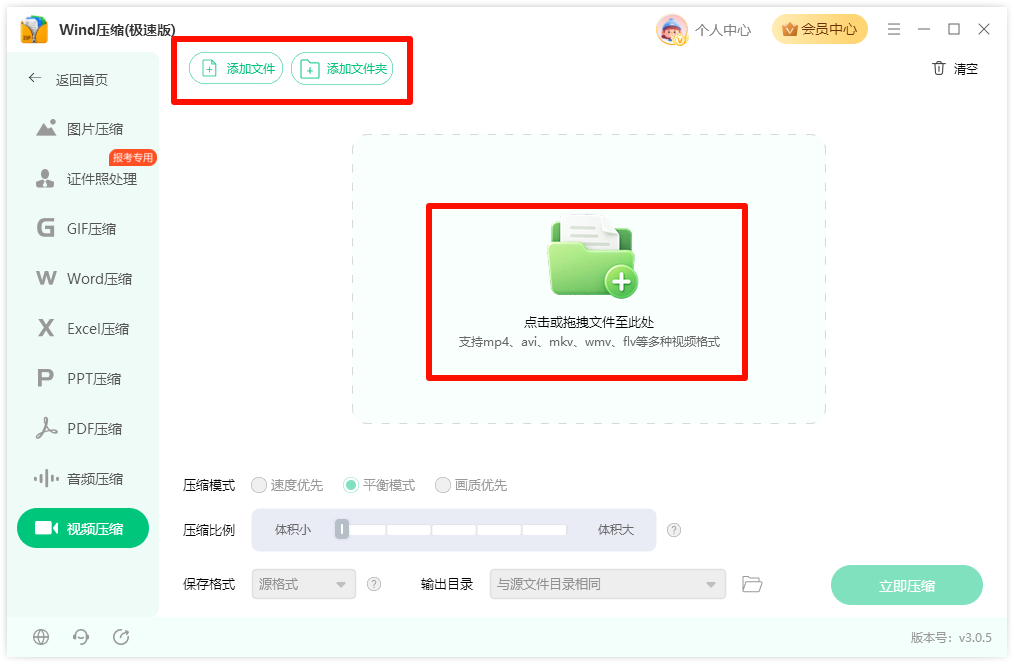
Task: Click the compression ratio slider handle
Action: [x=342, y=530]
